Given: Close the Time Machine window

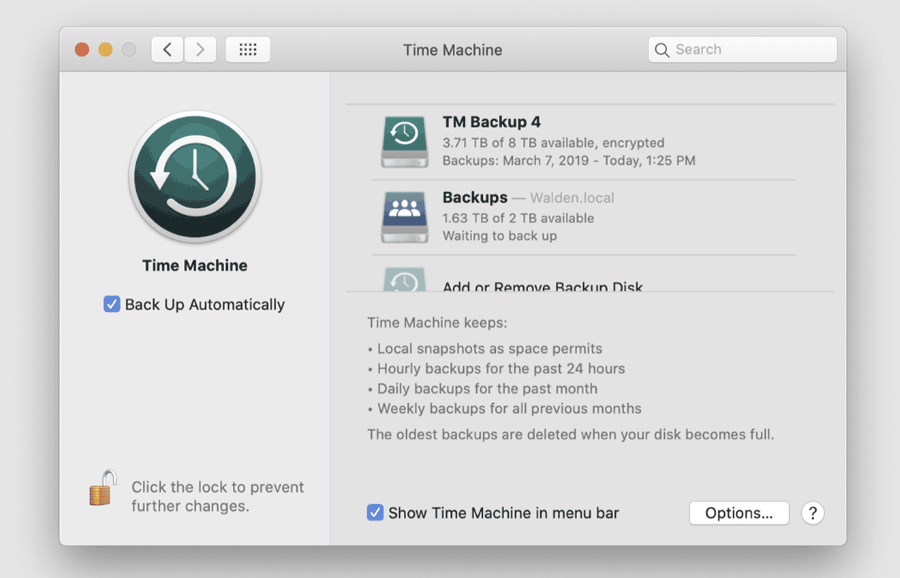Looking at the screenshot, I should [82, 50].
